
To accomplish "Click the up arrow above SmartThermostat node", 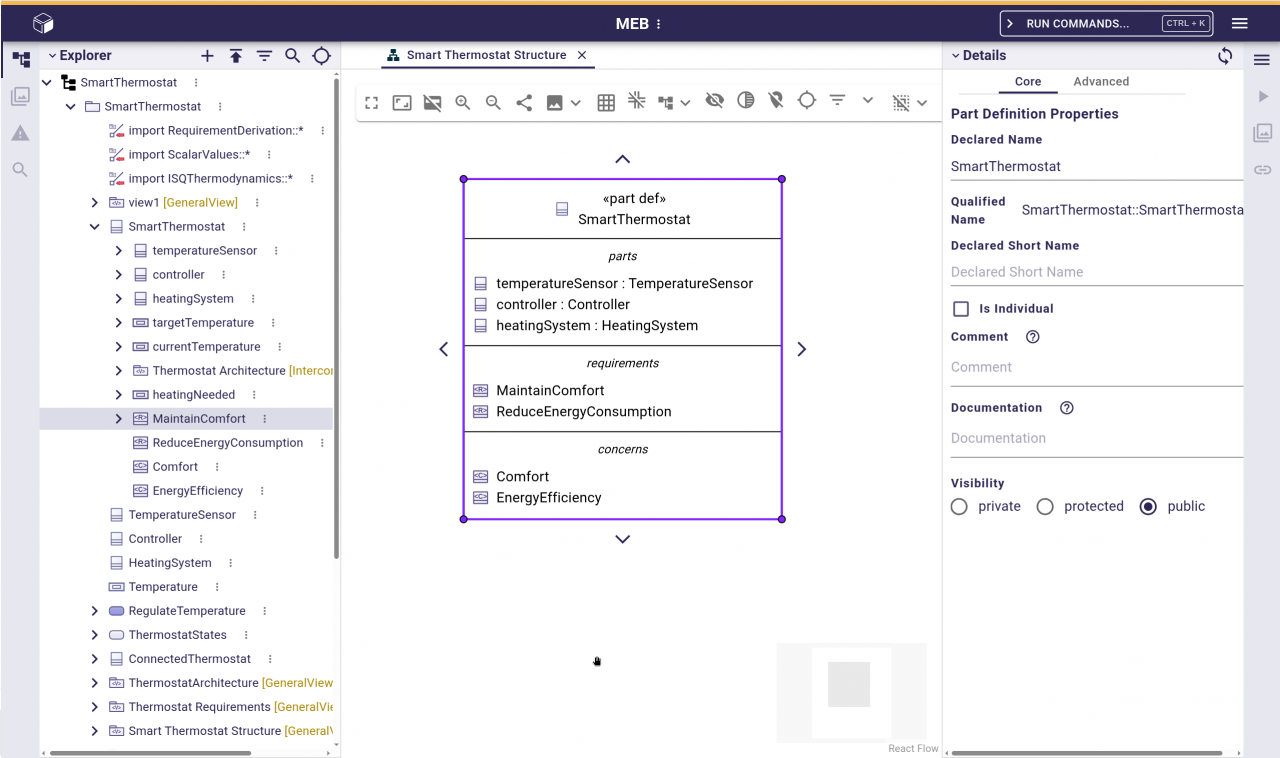I will tap(622, 159).
